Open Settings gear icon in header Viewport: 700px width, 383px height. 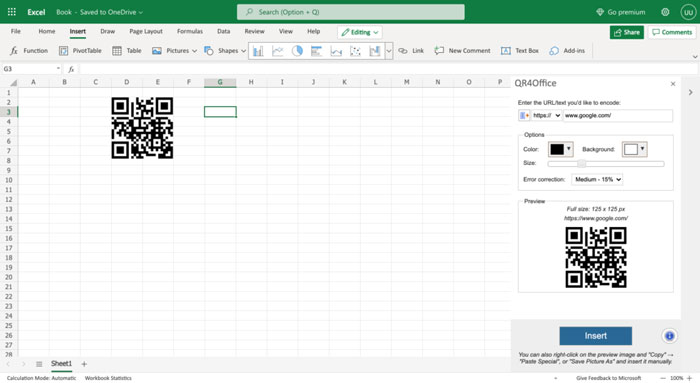pyautogui.click(x=665, y=12)
